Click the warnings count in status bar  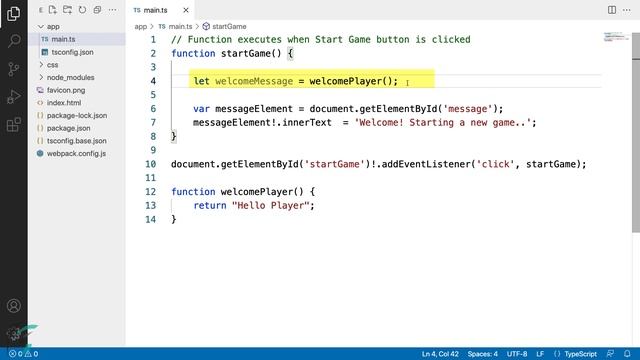coord(31,354)
